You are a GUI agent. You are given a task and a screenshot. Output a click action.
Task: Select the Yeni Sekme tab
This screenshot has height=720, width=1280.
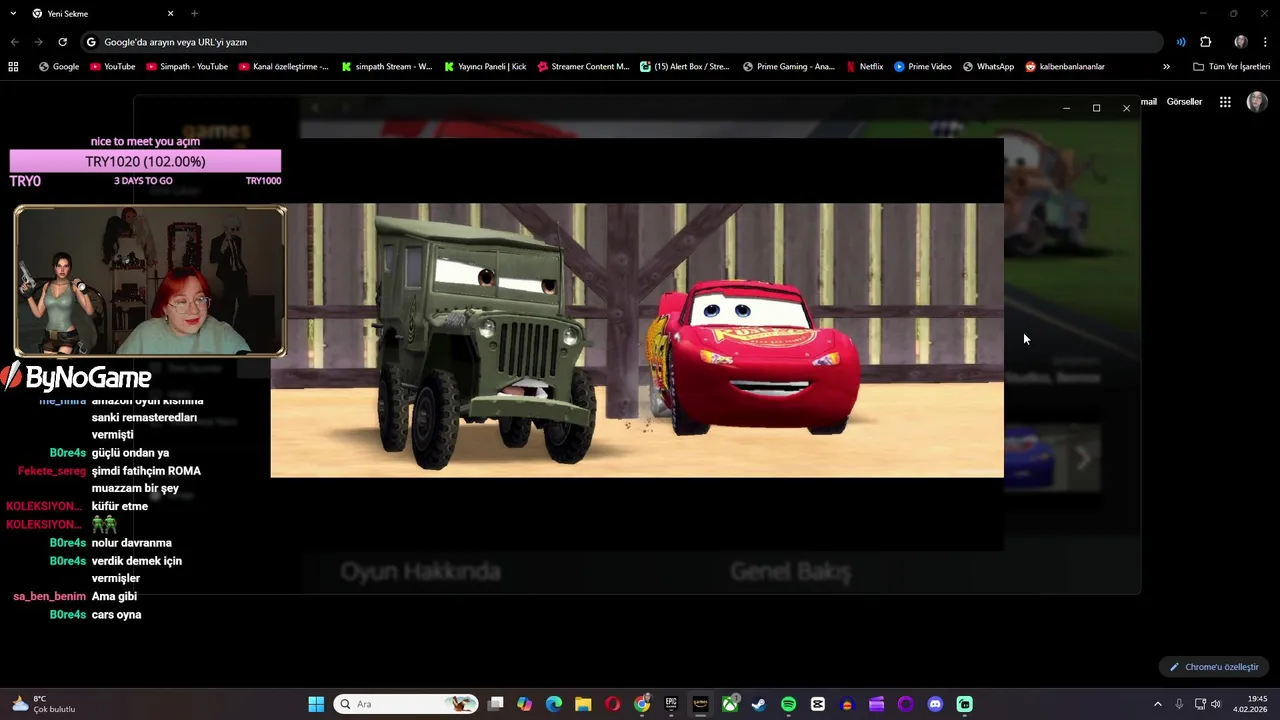tap(102, 14)
